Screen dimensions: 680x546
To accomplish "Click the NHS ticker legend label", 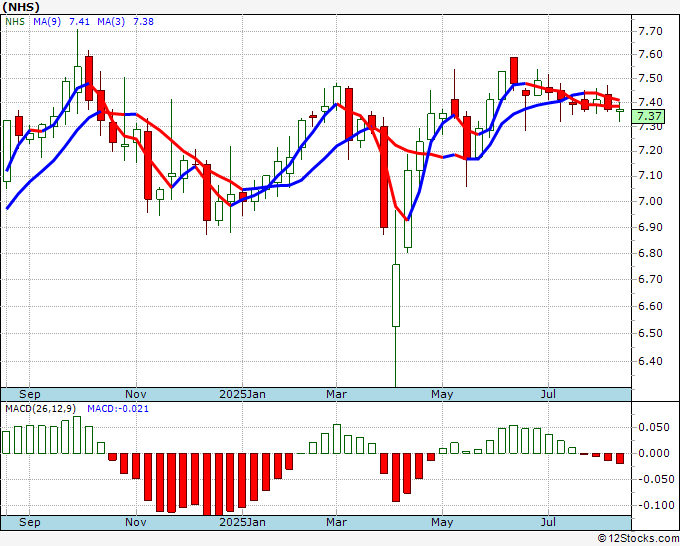I will pos(15,22).
